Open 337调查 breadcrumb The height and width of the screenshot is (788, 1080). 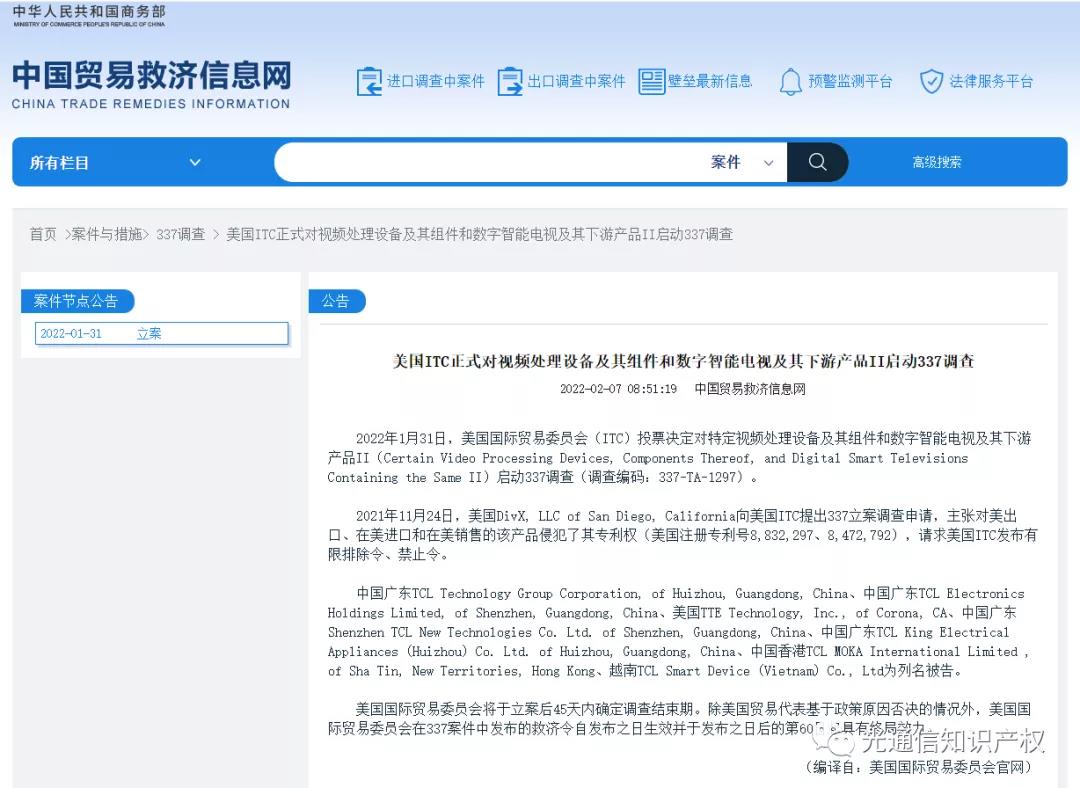(x=180, y=234)
